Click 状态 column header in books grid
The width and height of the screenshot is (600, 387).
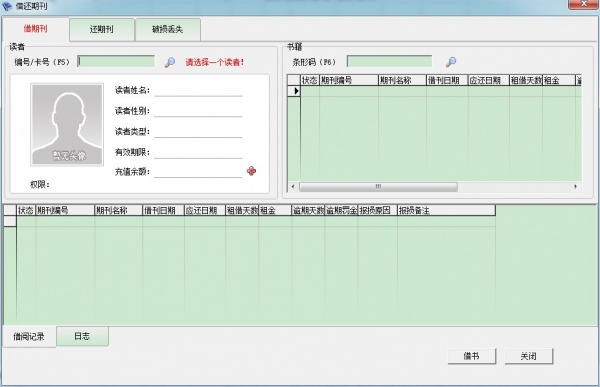[310, 80]
